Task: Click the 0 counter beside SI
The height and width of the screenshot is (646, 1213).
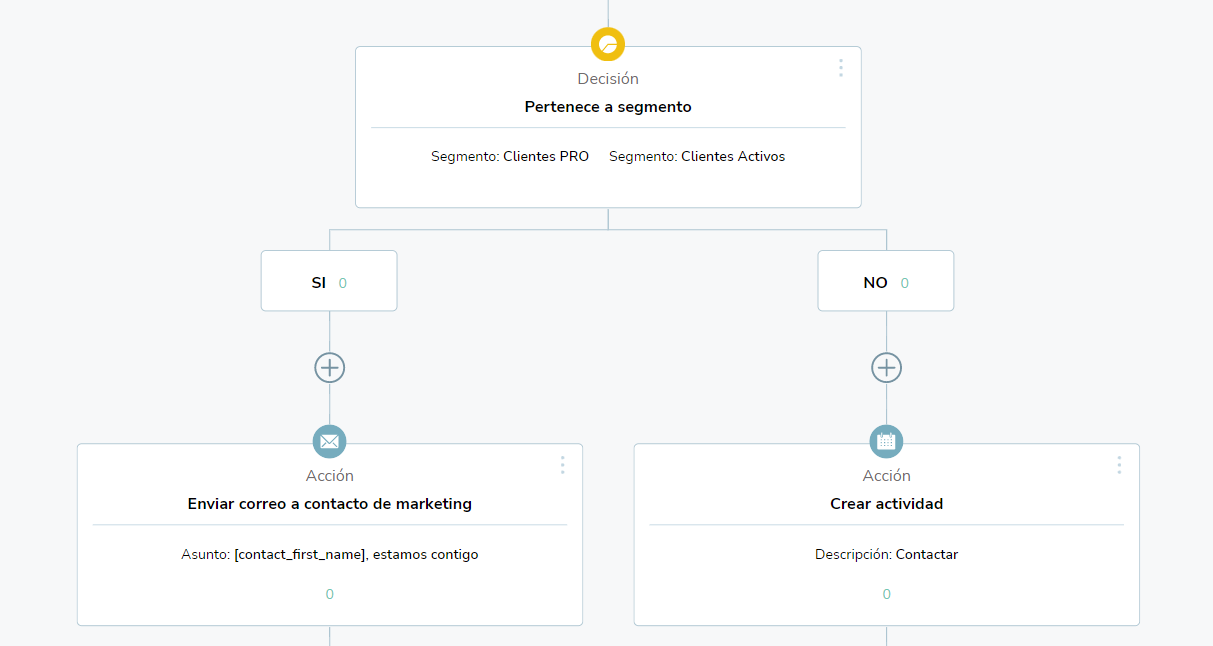Action: coord(343,283)
